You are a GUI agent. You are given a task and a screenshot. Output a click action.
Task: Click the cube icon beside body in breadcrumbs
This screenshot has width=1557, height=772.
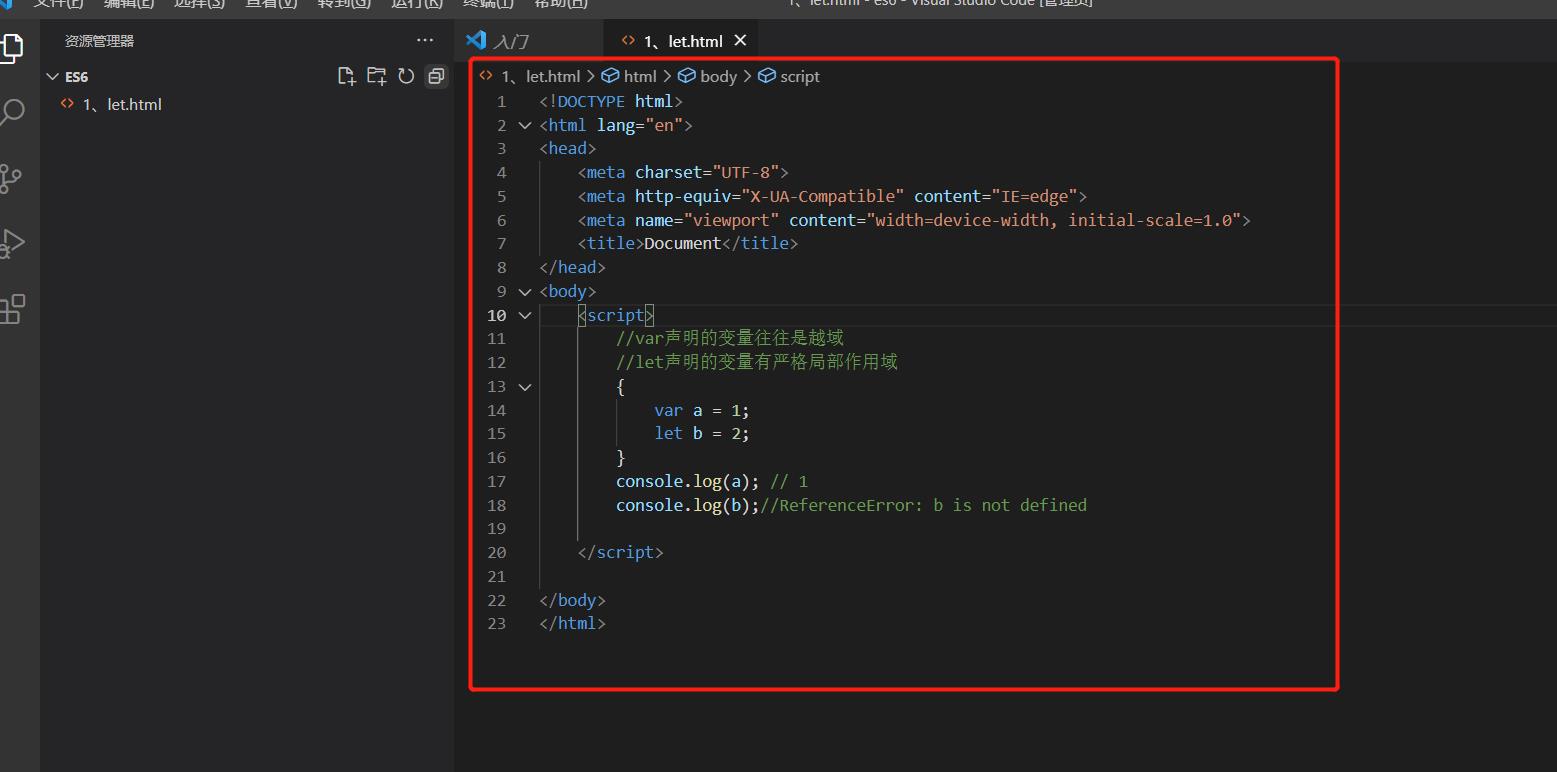point(687,76)
